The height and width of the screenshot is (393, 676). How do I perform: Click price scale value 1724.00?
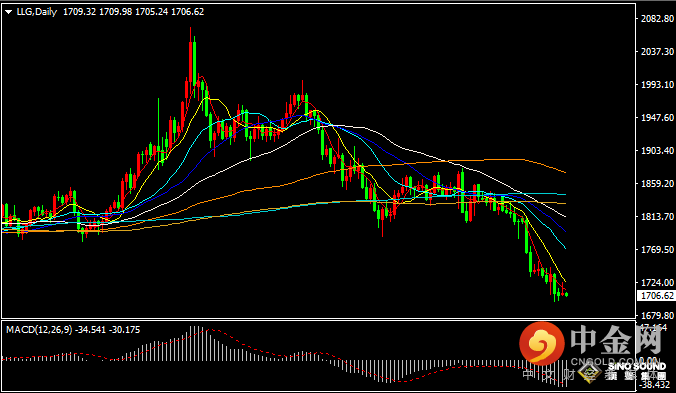click(657, 283)
